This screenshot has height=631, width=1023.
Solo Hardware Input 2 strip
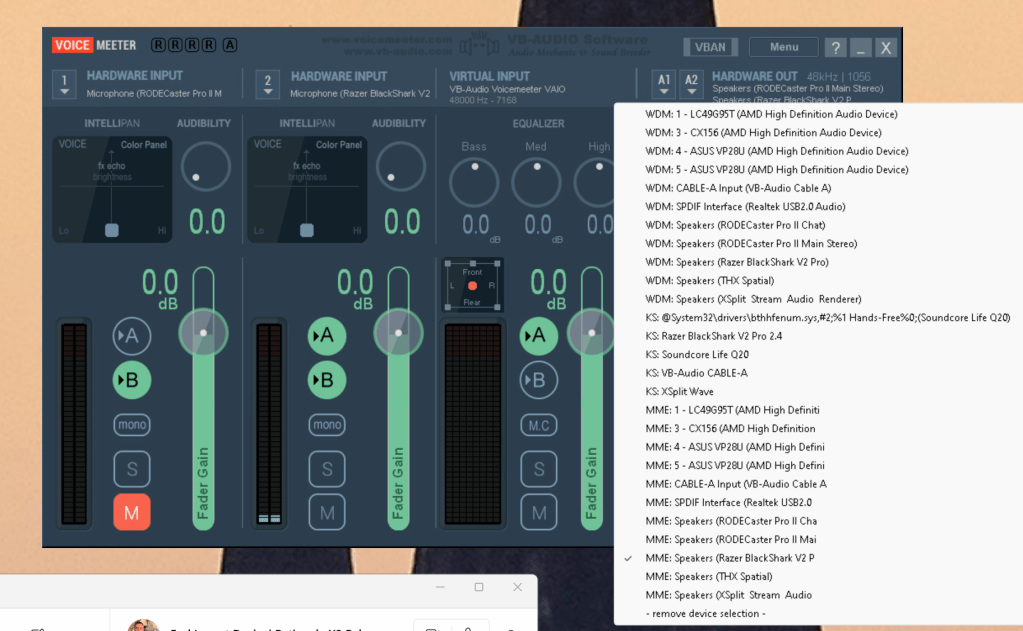(327, 469)
